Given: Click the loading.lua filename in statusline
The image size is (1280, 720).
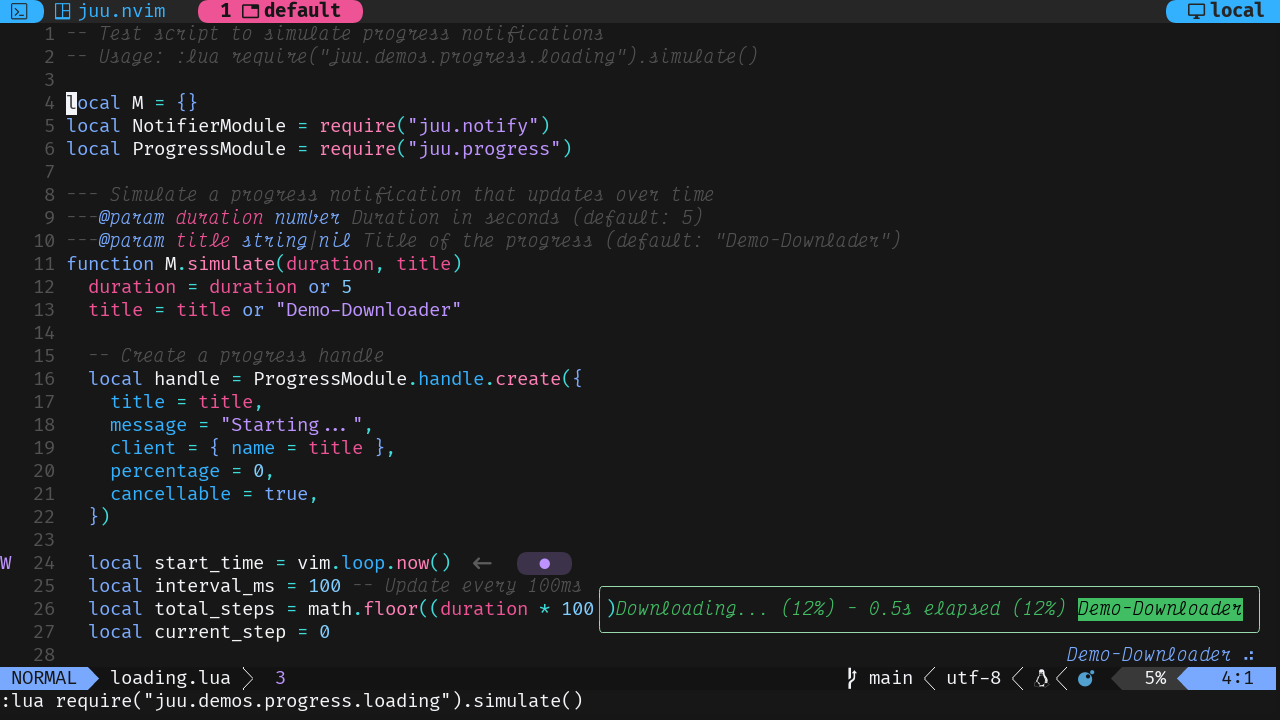Looking at the screenshot, I should 170,678.
